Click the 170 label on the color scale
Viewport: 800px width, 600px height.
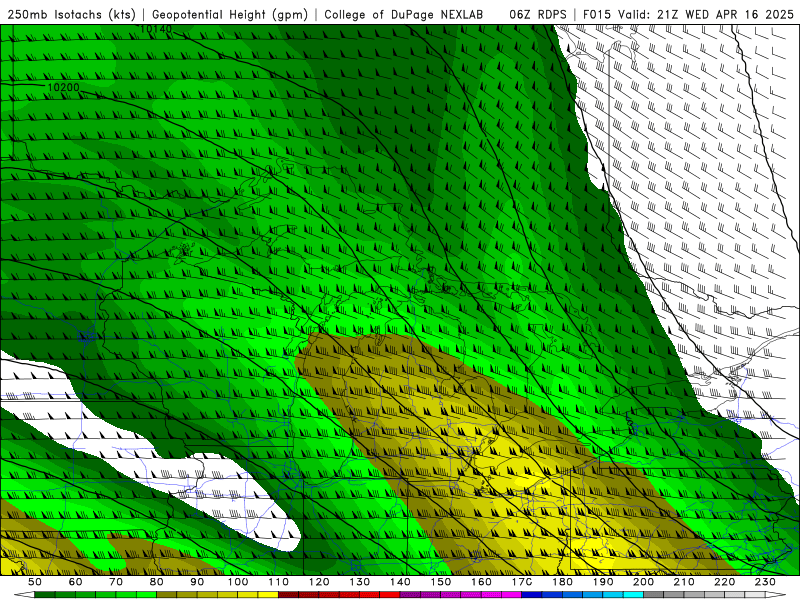(x=522, y=582)
